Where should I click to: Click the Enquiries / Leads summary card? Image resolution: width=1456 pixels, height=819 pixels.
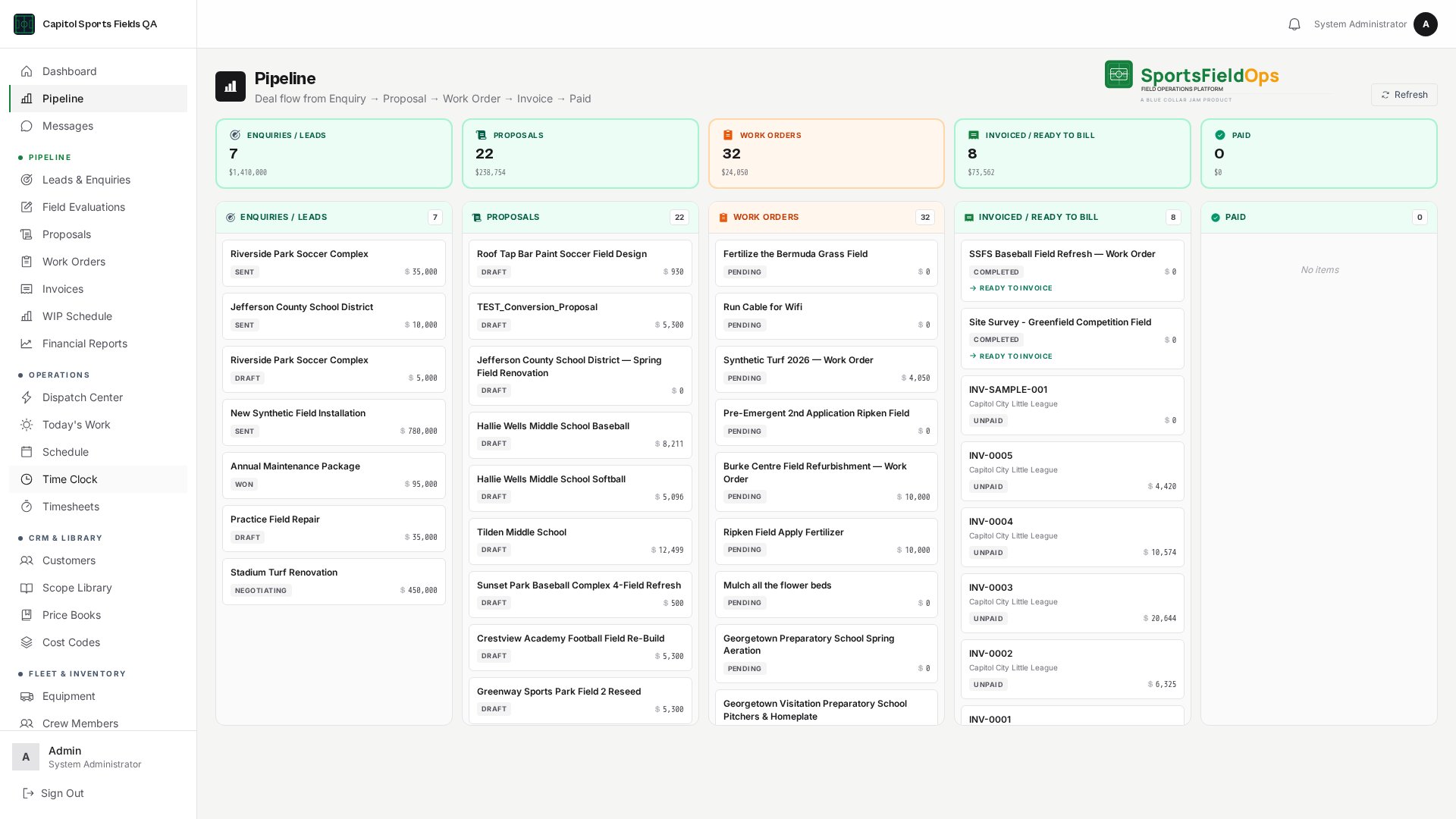coord(334,153)
